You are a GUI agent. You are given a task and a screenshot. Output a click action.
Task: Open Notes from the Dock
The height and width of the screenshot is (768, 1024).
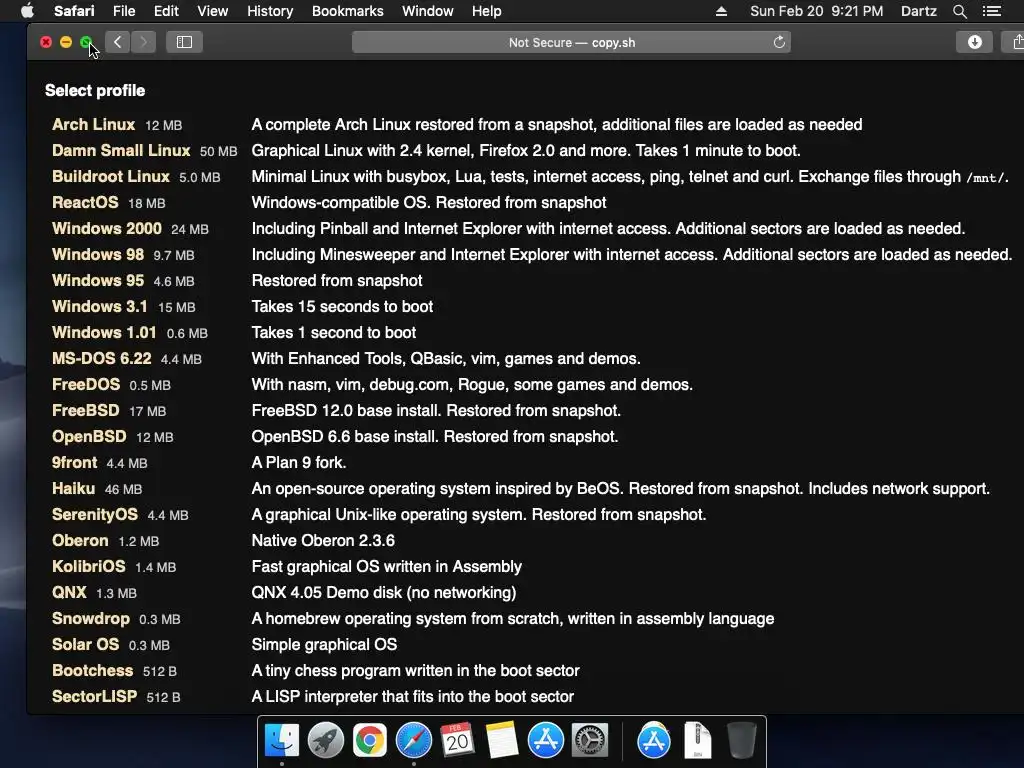pos(502,741)
